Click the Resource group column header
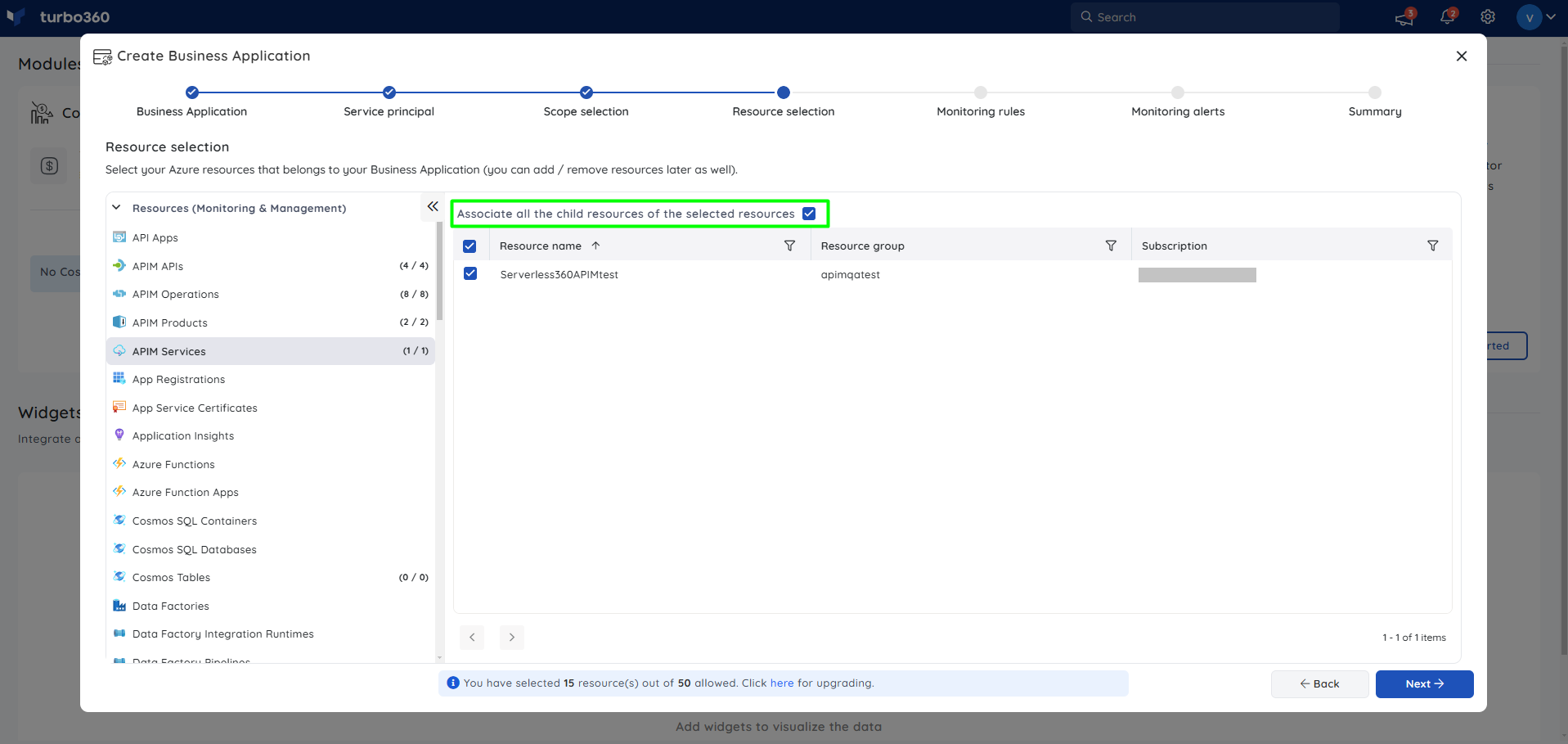The image size is (1568, 744). click(863, 246)
